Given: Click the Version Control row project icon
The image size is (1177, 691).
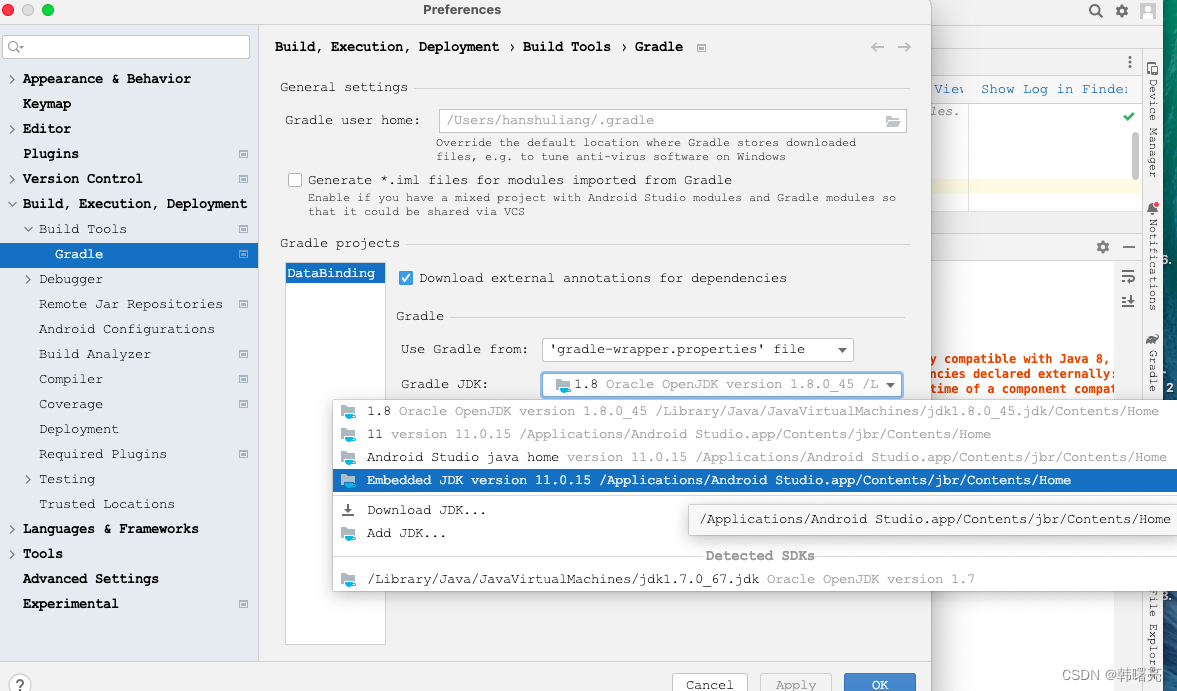Looking at the screenshot, I should [x=243, y=179].
